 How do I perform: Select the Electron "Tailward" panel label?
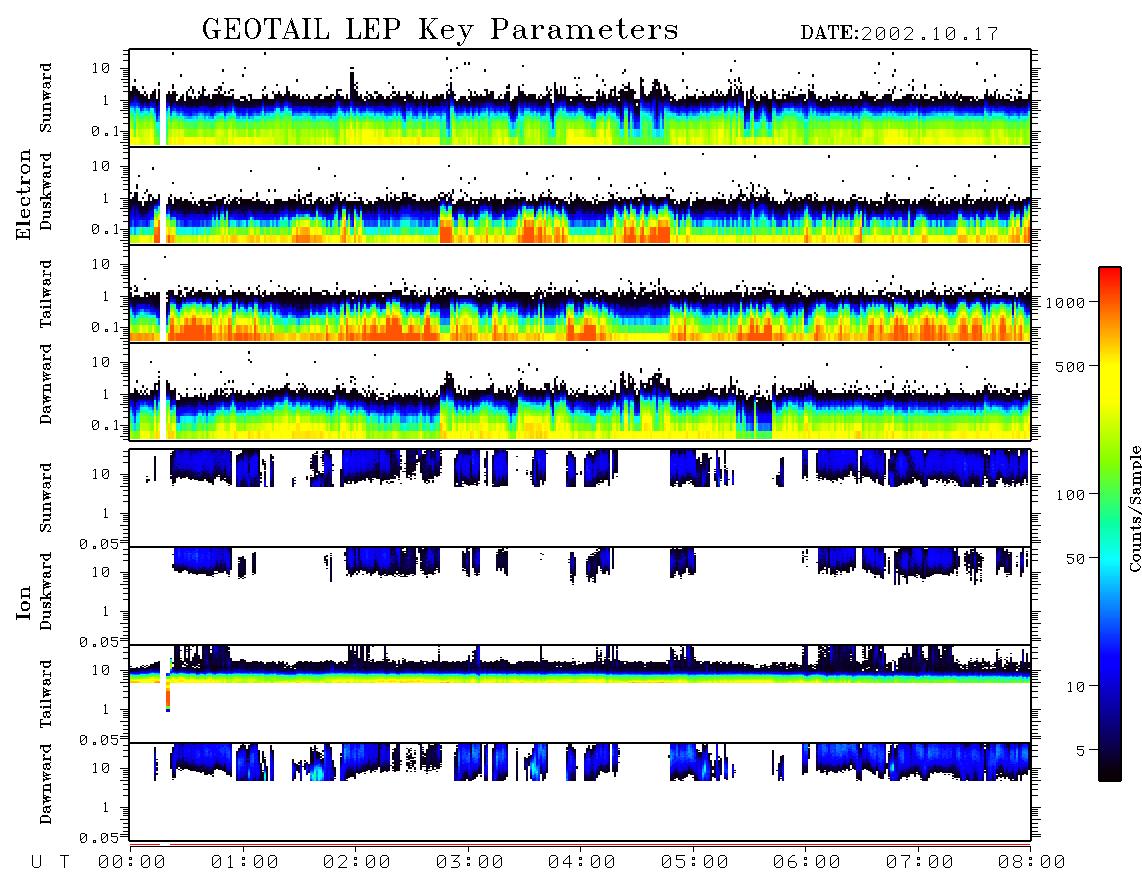coord(45,293)
